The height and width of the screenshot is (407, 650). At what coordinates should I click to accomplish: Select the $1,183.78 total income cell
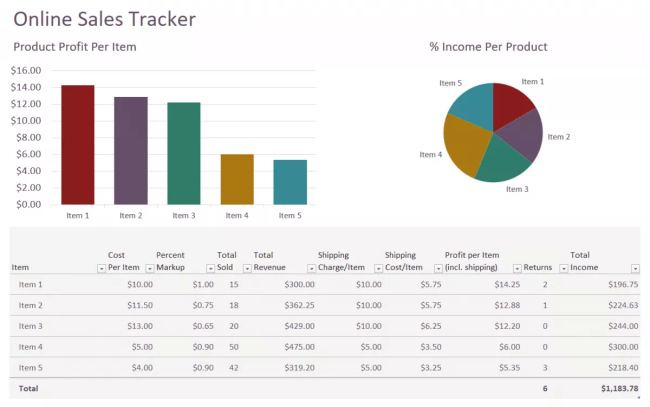coord(618,388)
